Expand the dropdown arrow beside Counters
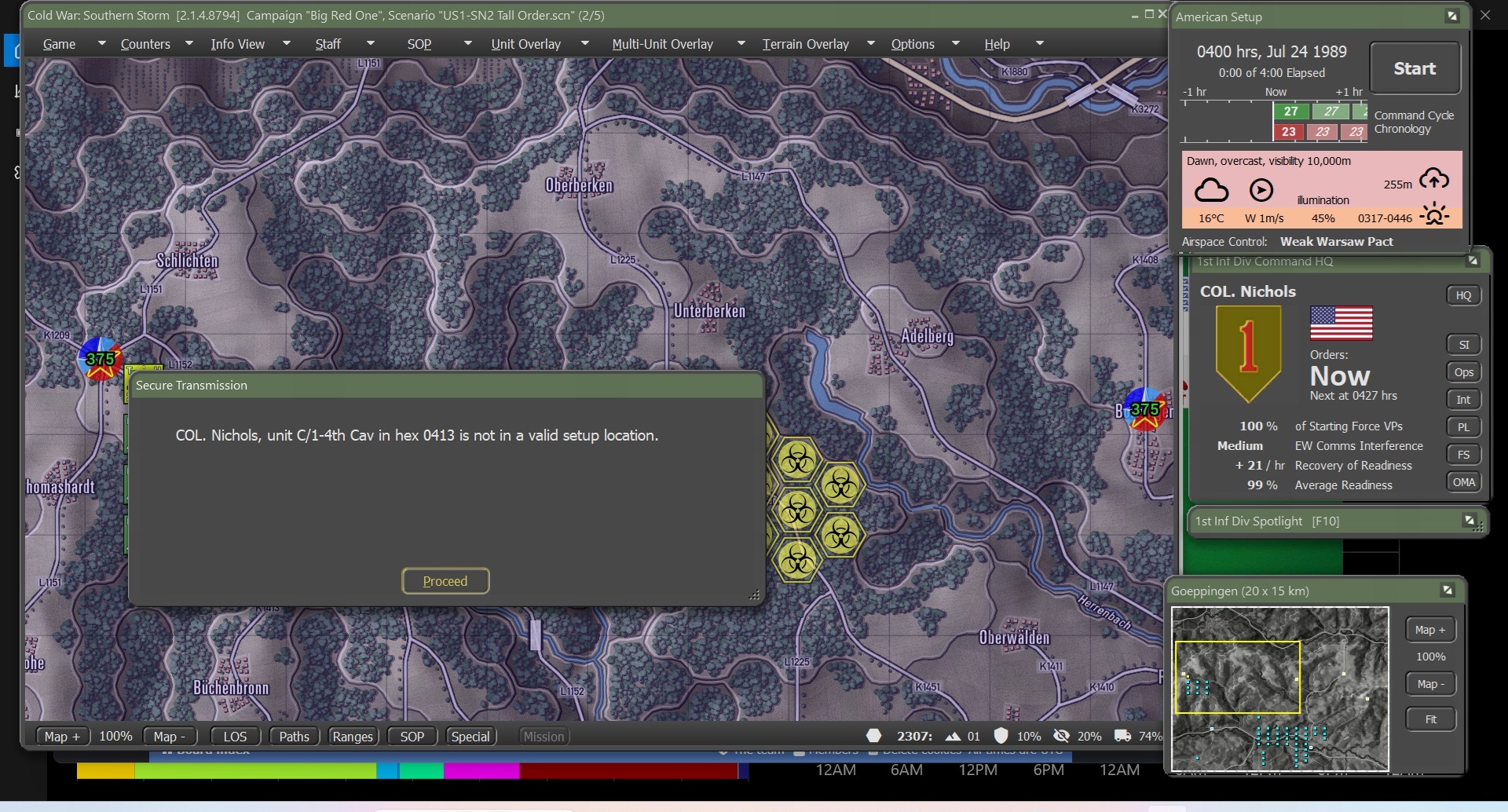1508x812 pixels. click(188, 43)
